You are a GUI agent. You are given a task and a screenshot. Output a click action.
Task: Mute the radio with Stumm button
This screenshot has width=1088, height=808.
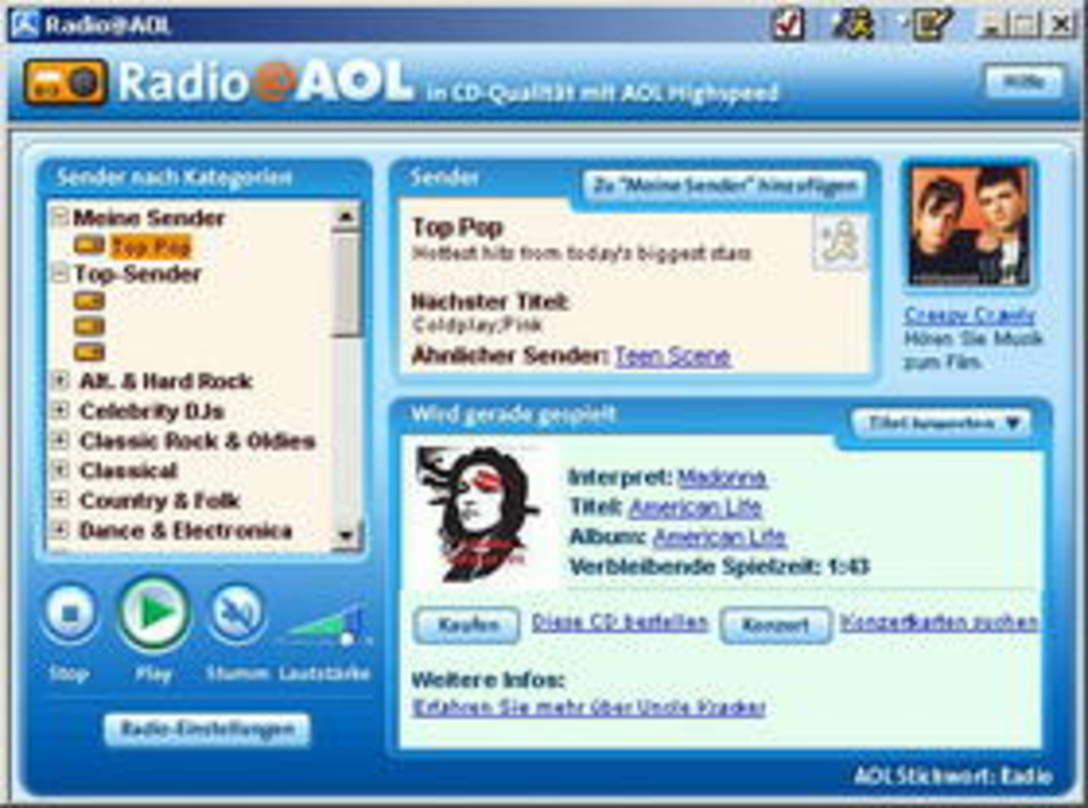(237, 613)
